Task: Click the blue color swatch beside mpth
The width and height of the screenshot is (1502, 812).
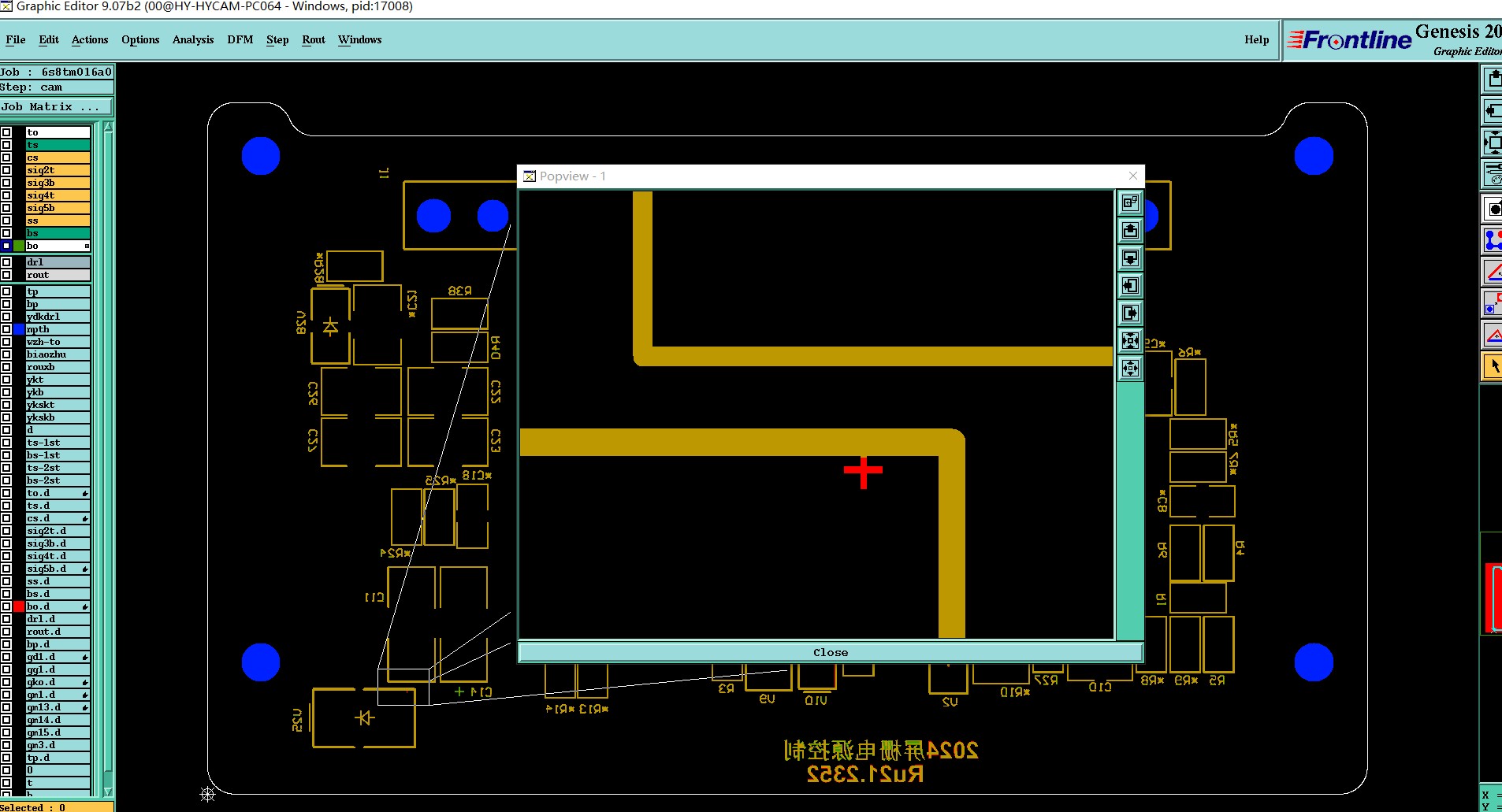Action: [19, 329]
